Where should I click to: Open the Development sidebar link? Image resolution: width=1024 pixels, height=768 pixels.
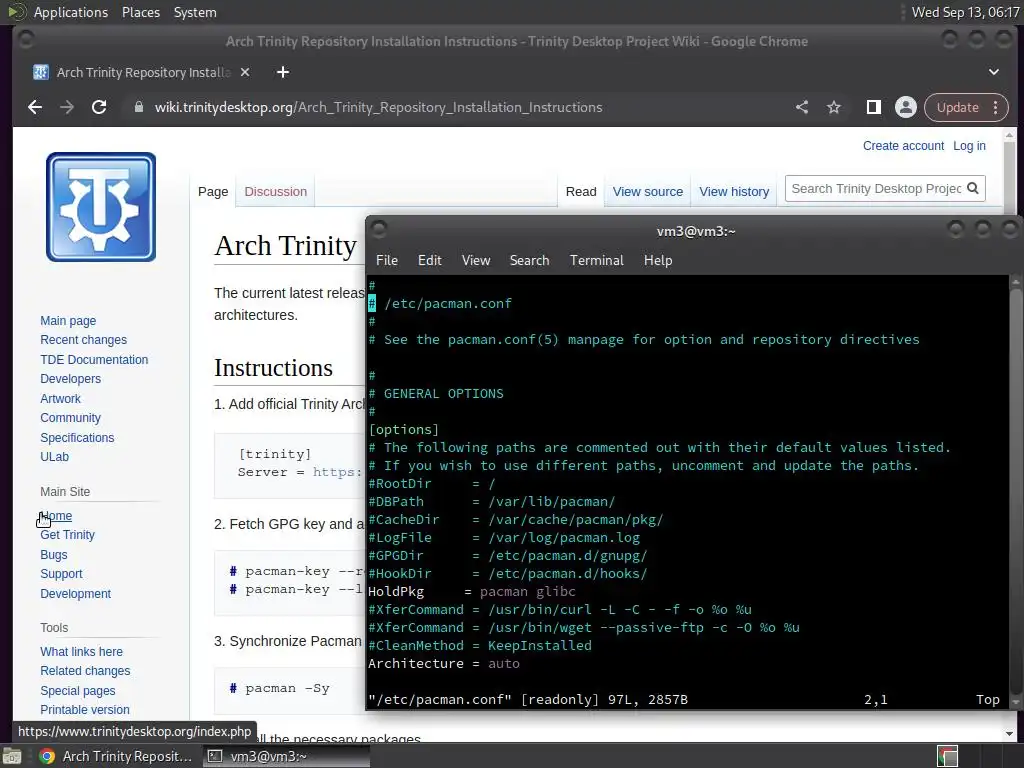coord(76,594)
